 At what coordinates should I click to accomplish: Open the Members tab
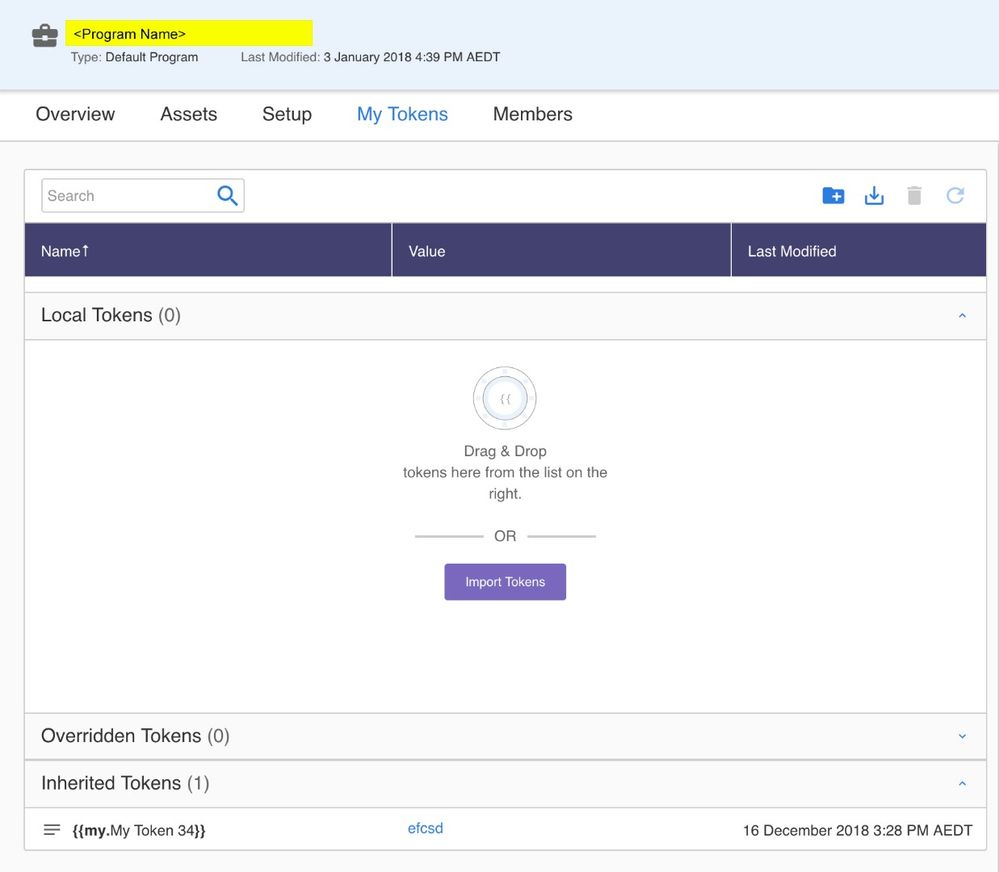click(532, 114)
